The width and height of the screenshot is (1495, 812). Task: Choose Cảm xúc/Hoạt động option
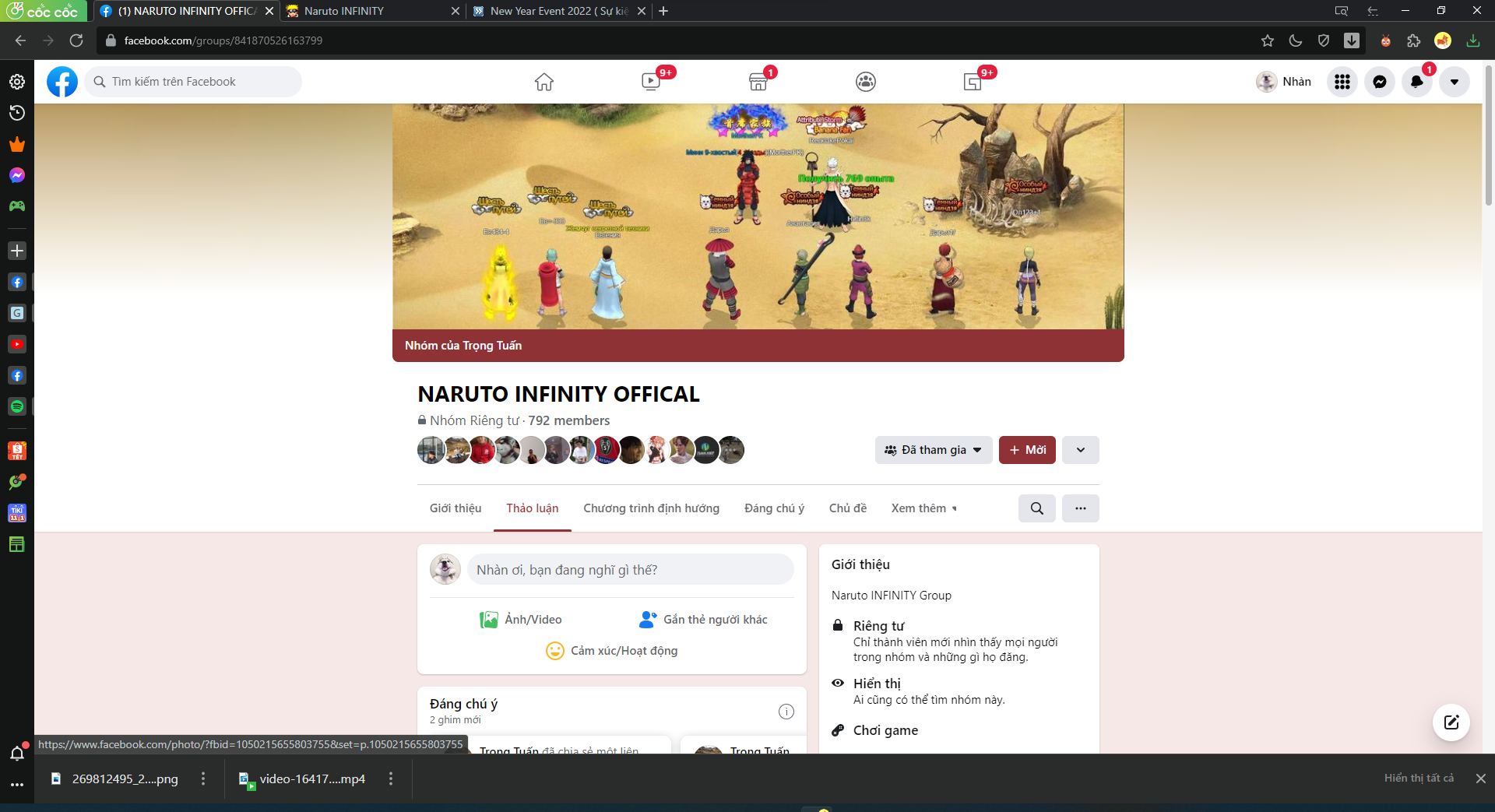click(x=612, y=651)
